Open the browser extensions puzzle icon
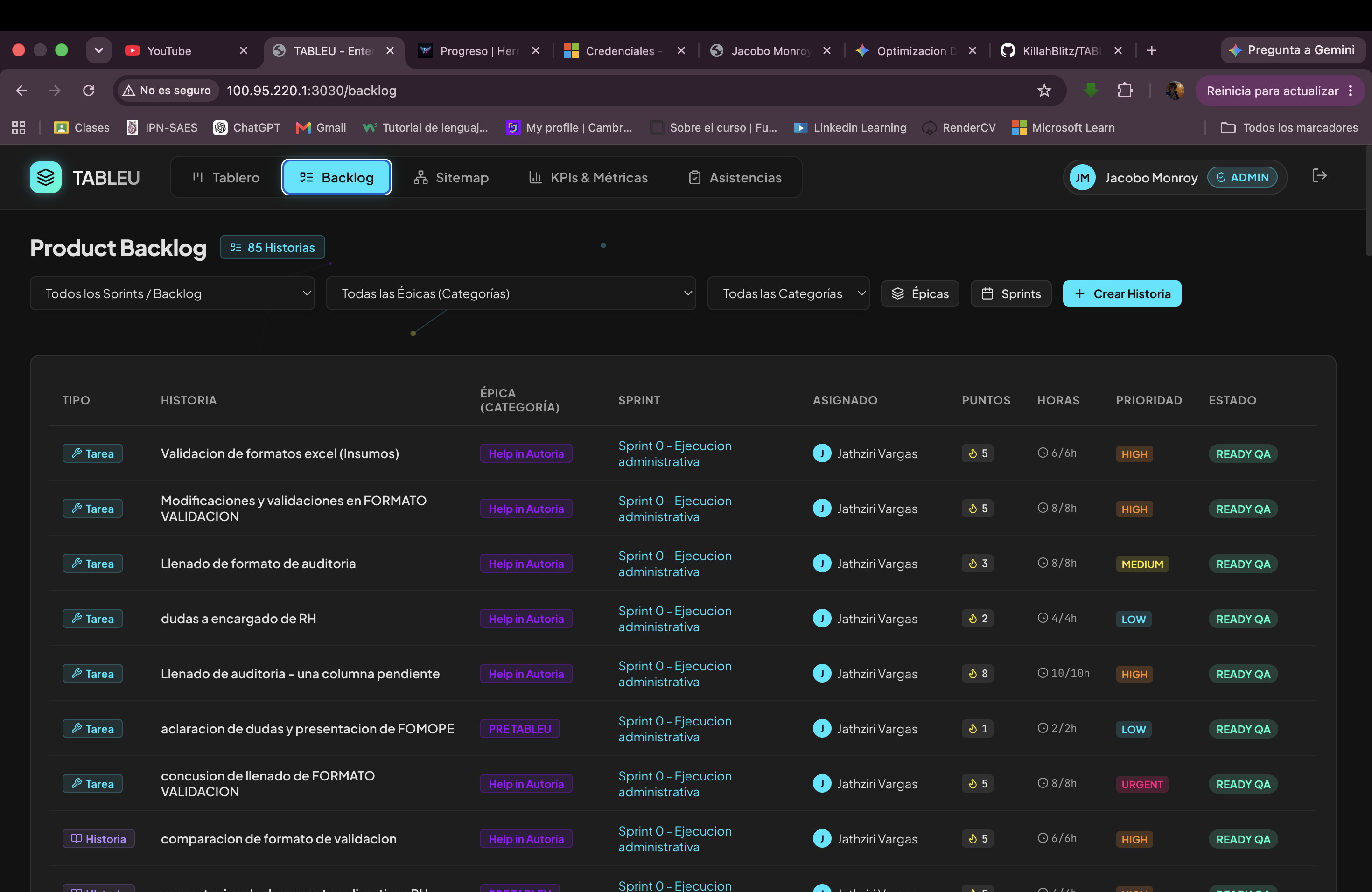The width and height of the screenshot is (1372, 892). pyautogui.click(x=1125, y=91)
